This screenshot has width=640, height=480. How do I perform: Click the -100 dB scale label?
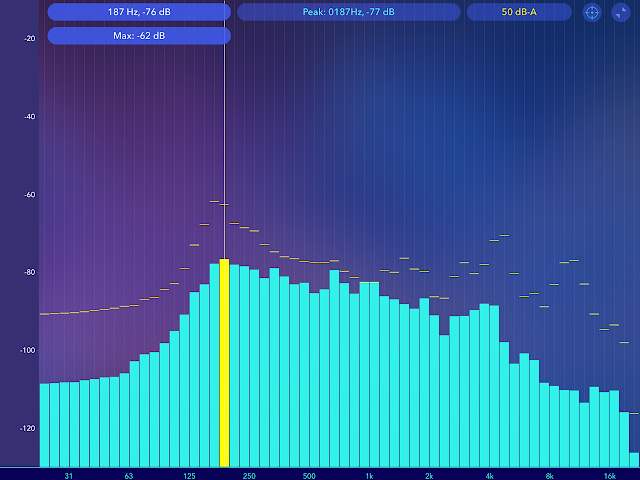(x=29, y=350)
